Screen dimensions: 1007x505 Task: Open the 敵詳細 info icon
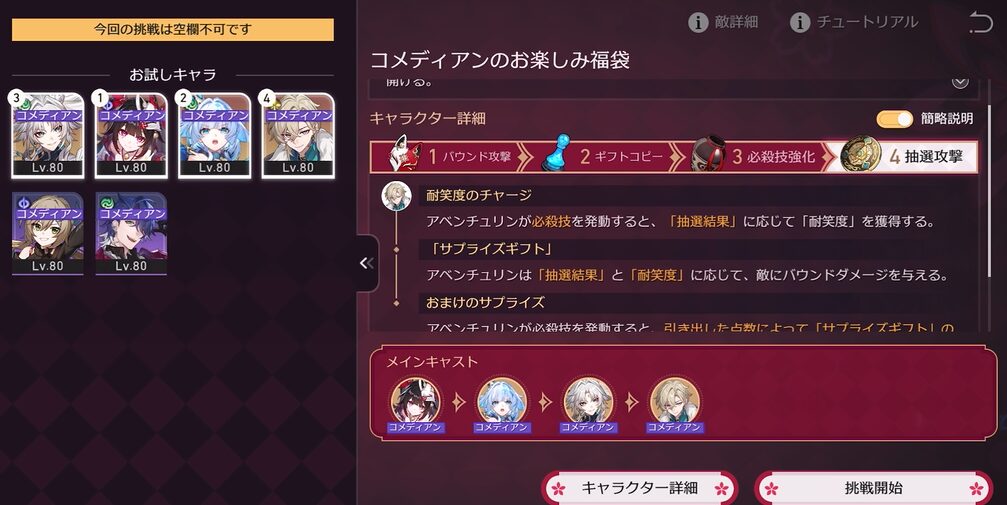point(698,22)
